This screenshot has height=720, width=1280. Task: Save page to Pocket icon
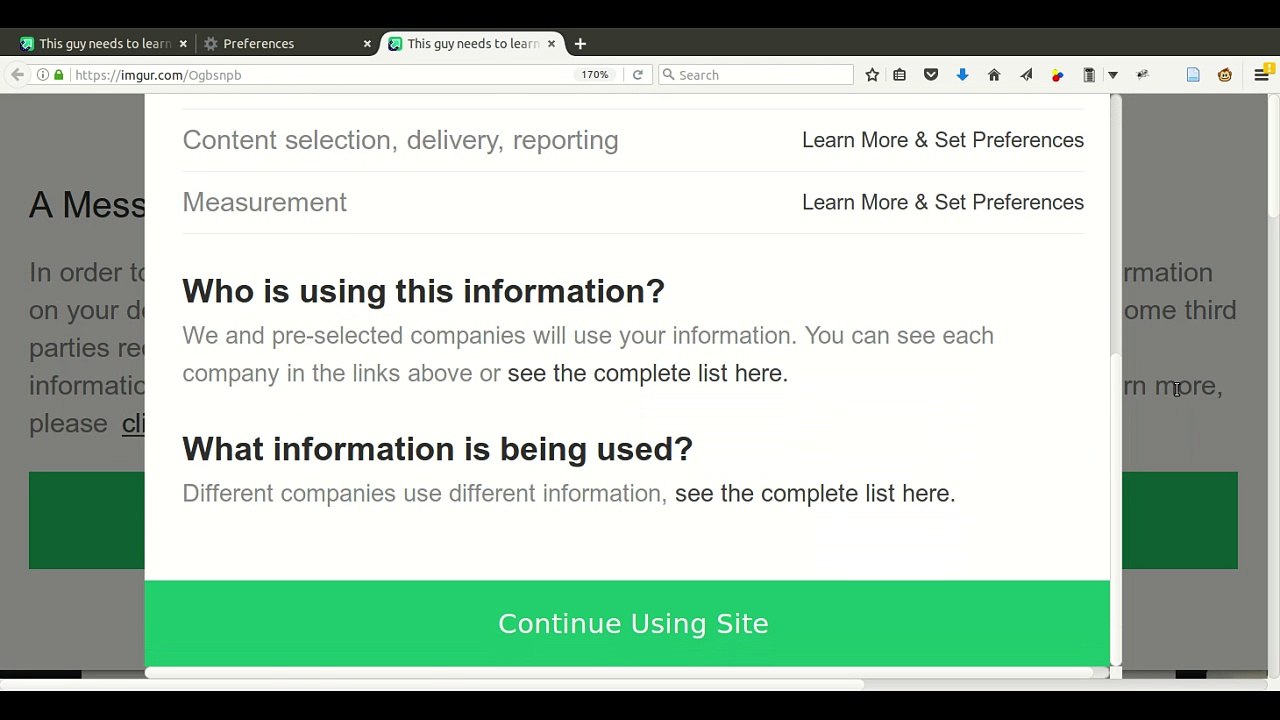pyautogui.click(x=931, y=75)
